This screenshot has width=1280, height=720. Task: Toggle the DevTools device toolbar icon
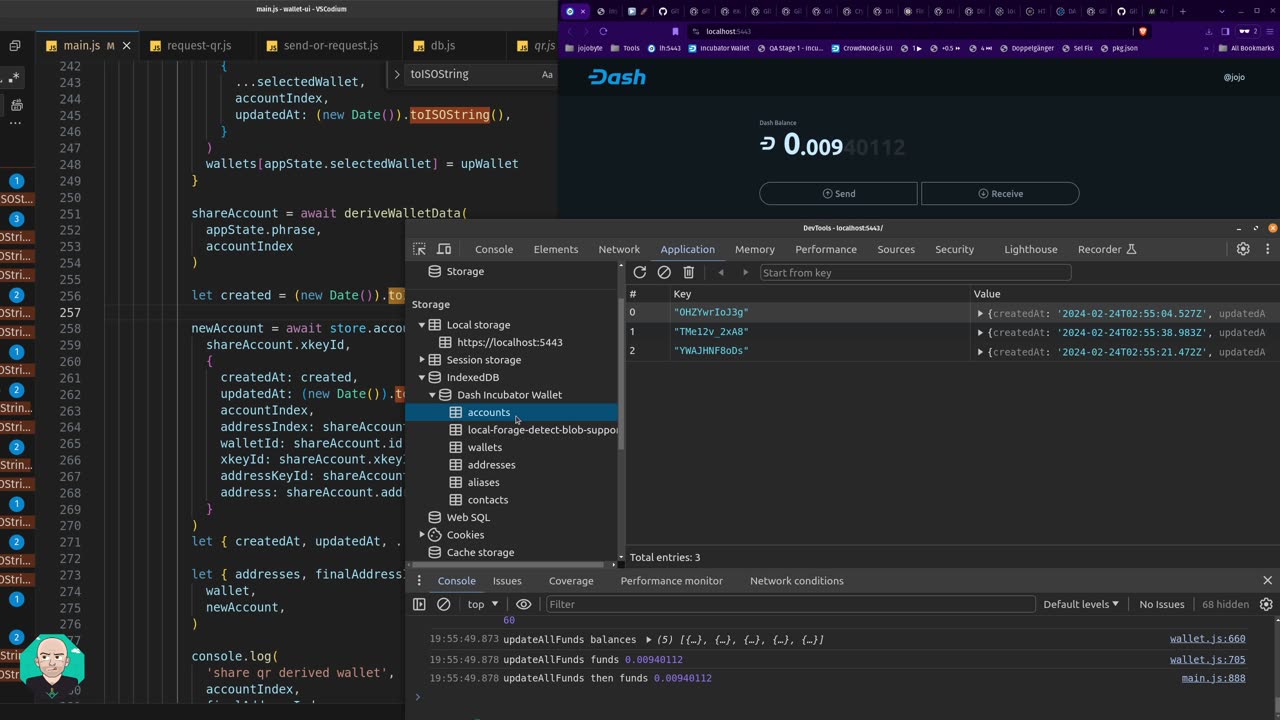pyautogui.click(x=444, y=249)
